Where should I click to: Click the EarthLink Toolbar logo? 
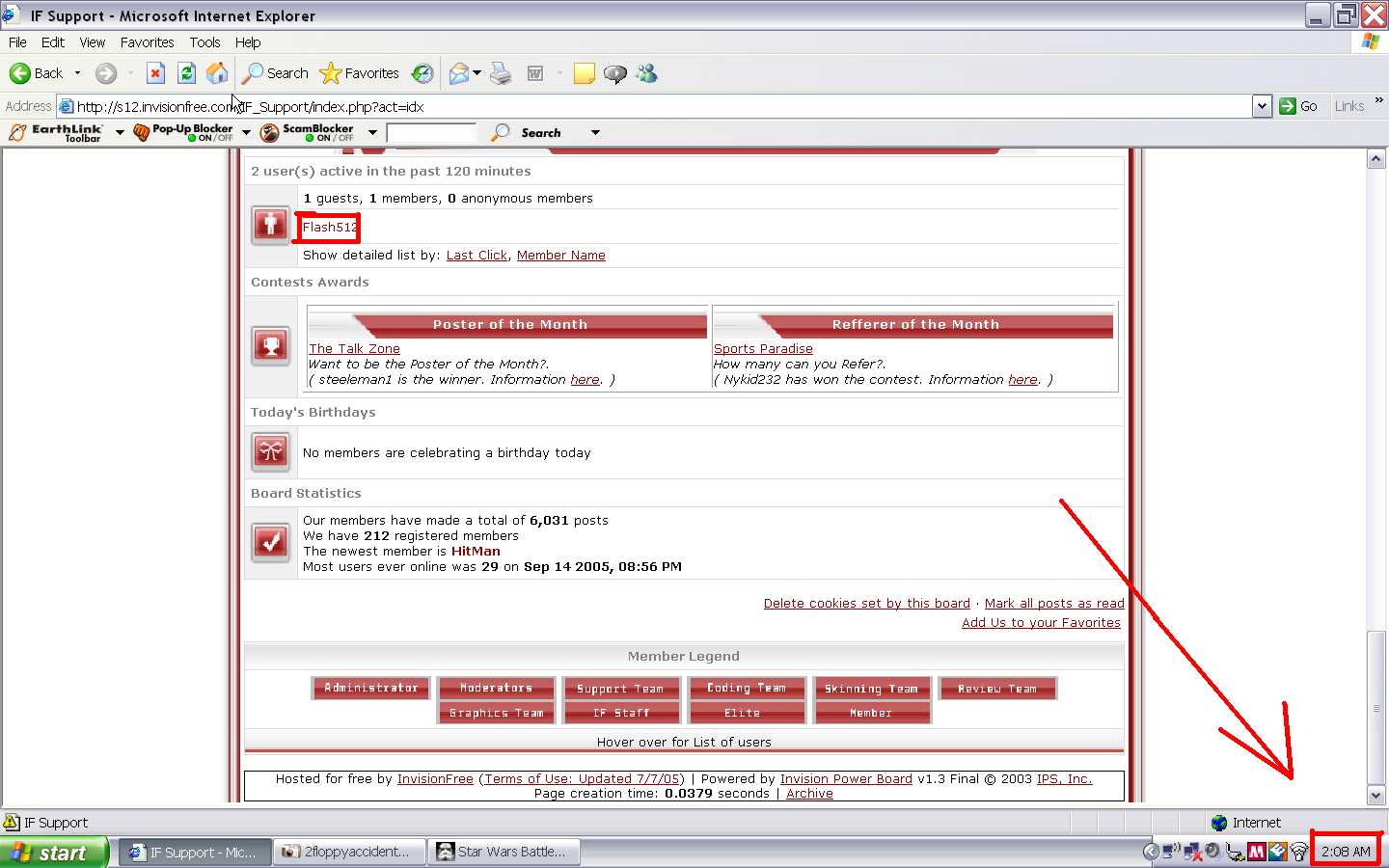pos(56,132)
